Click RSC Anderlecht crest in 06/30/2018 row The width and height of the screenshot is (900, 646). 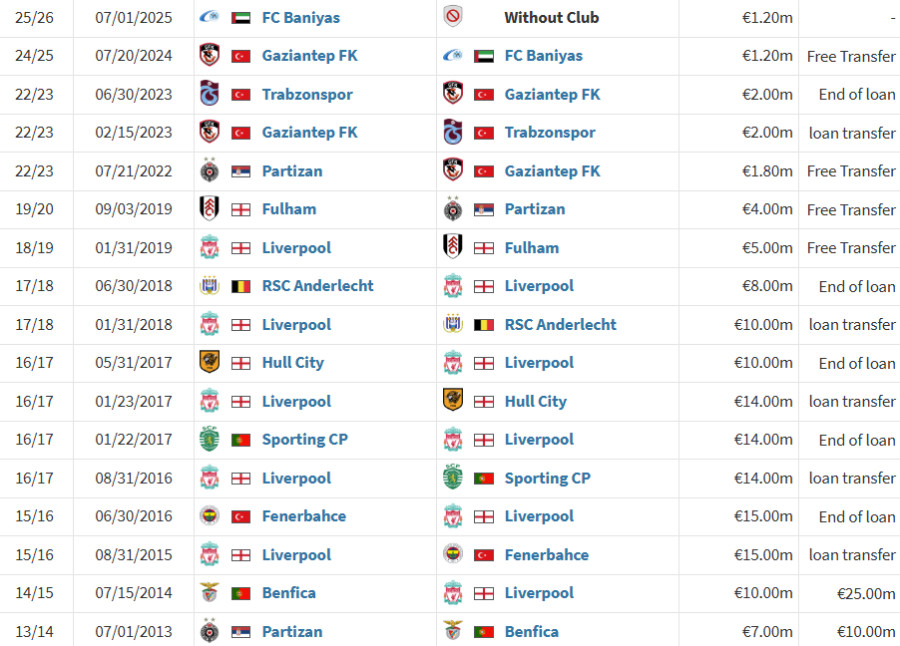(x=210, y=285)
